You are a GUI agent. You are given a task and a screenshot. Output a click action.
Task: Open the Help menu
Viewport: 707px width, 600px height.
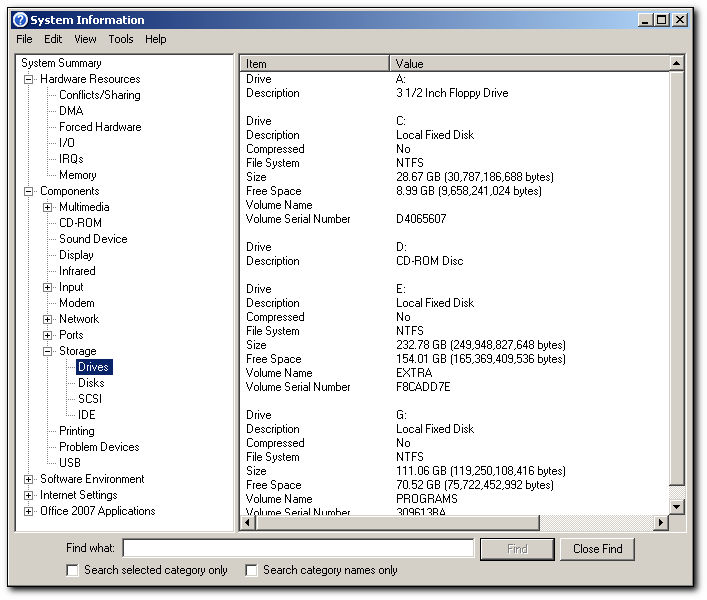coord(156,39)
